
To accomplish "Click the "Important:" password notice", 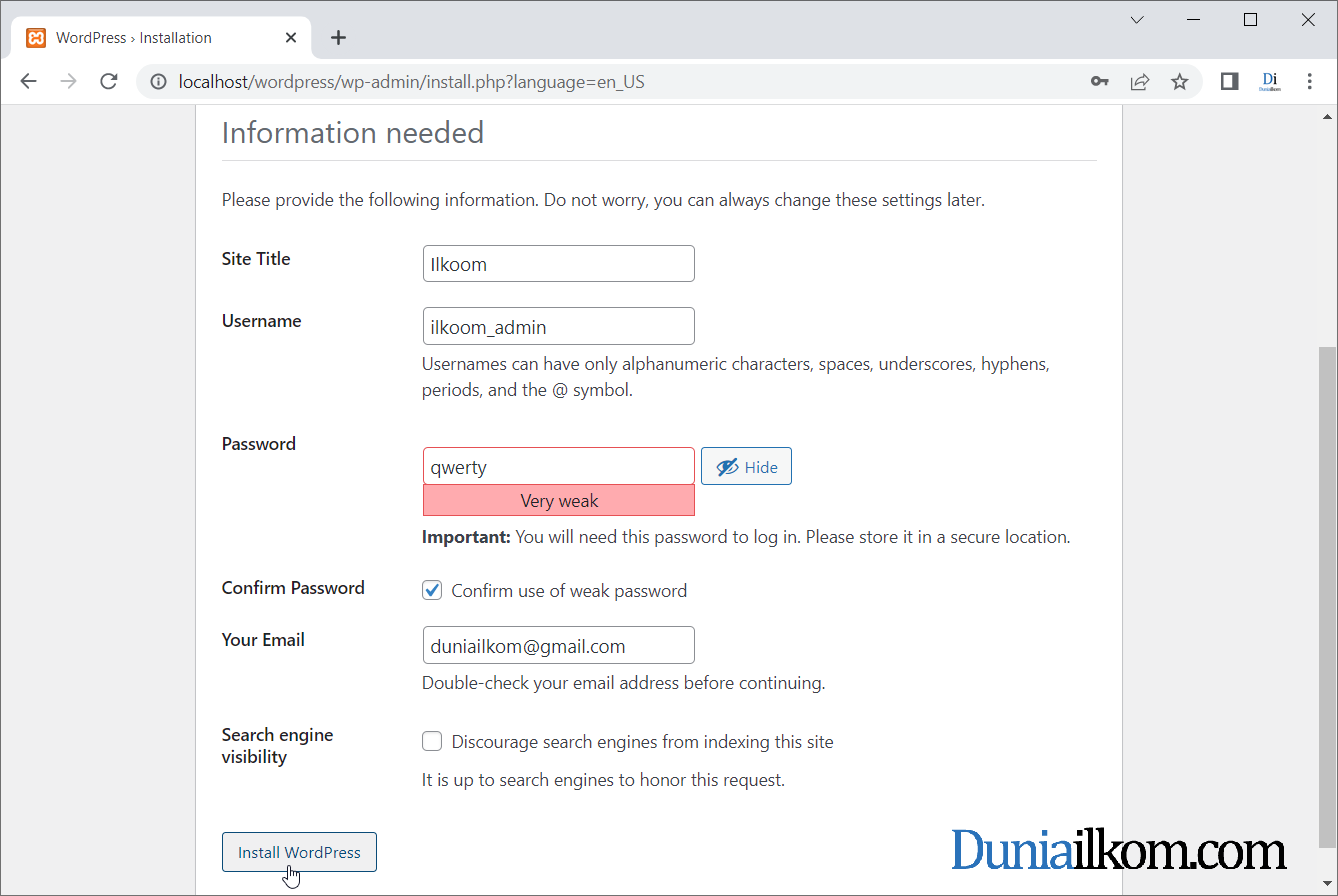I will (746, 537).
